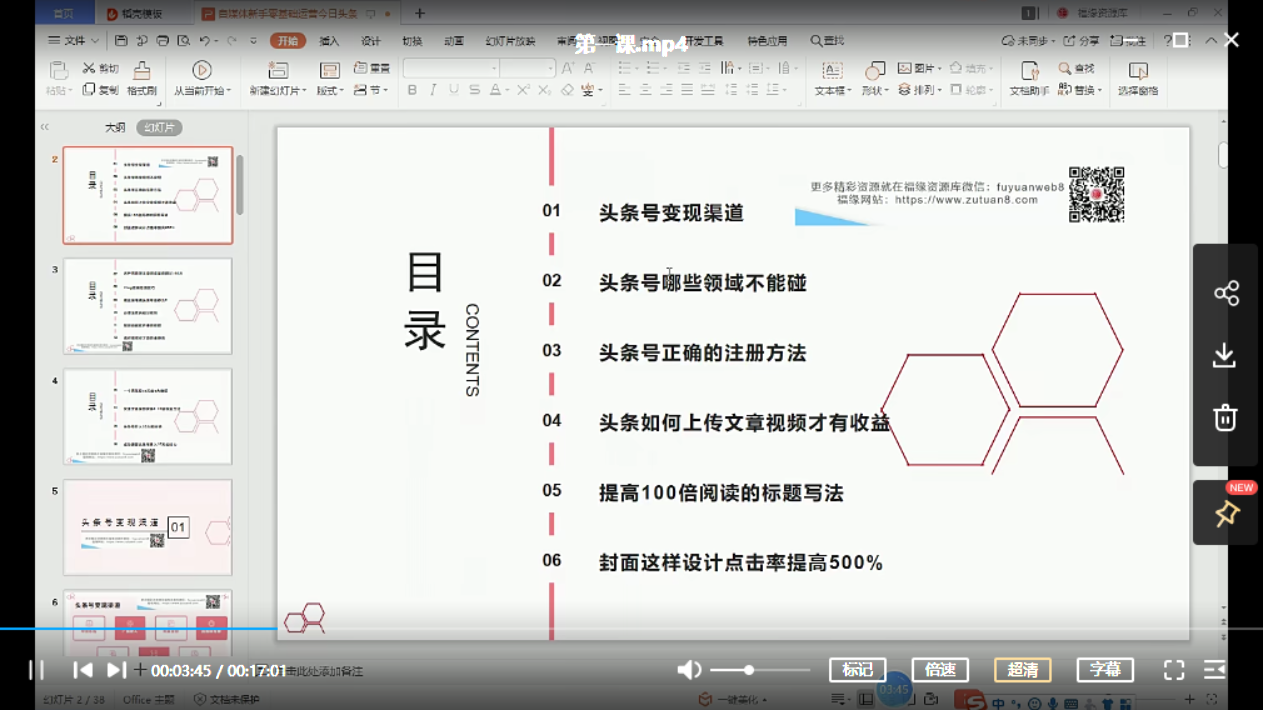Toggle subscript formatting

[544, 90]
